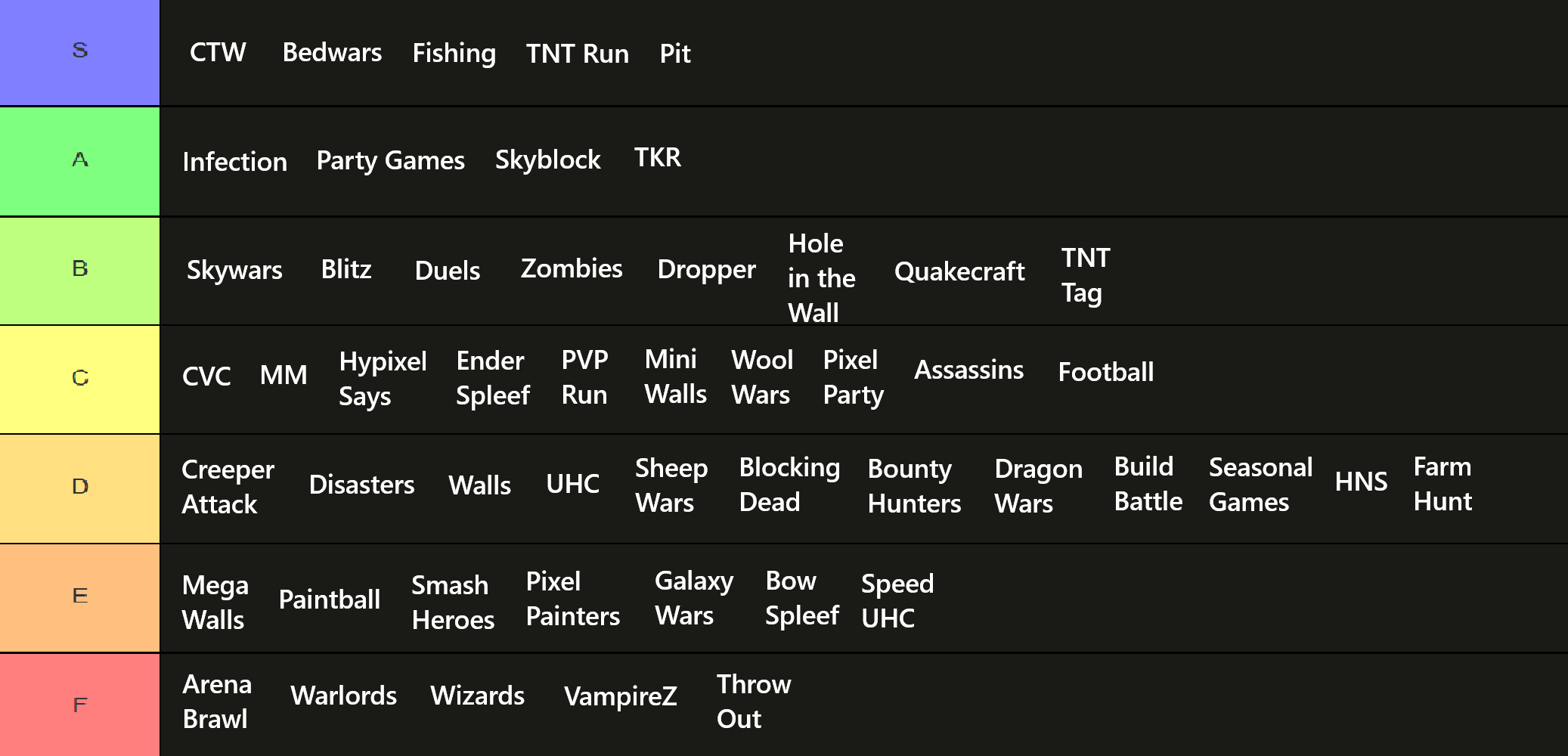Screen dimensions: 1568x756
Task: Click the Bedwars item in S tier
Action: pyautogui.click(x=332, y=53)
